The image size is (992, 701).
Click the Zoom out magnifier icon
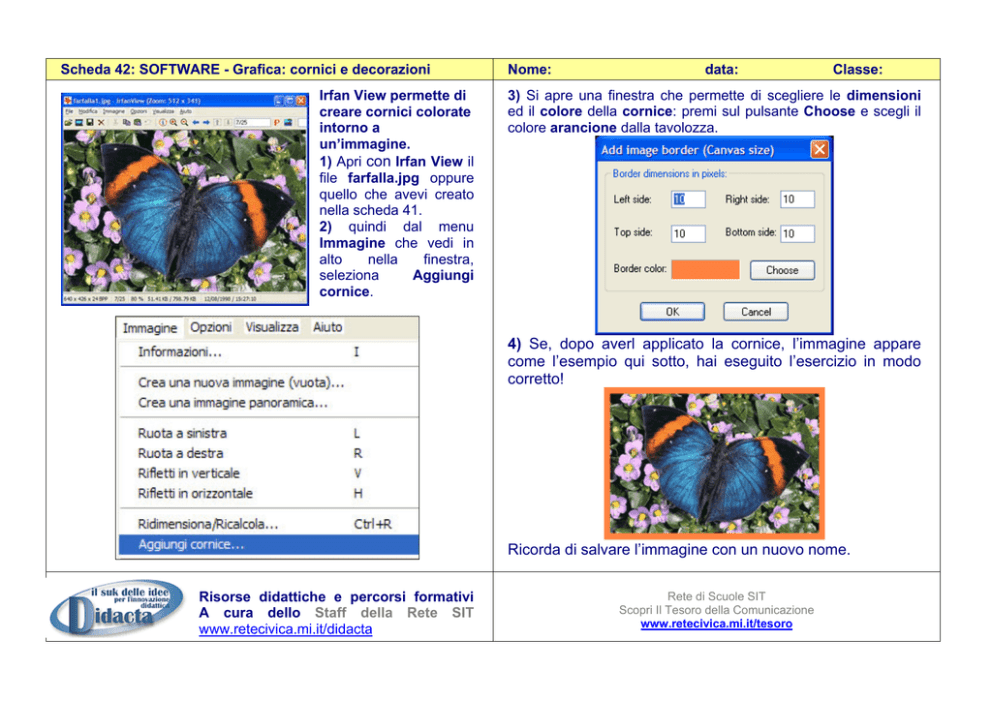pos(184,122)
